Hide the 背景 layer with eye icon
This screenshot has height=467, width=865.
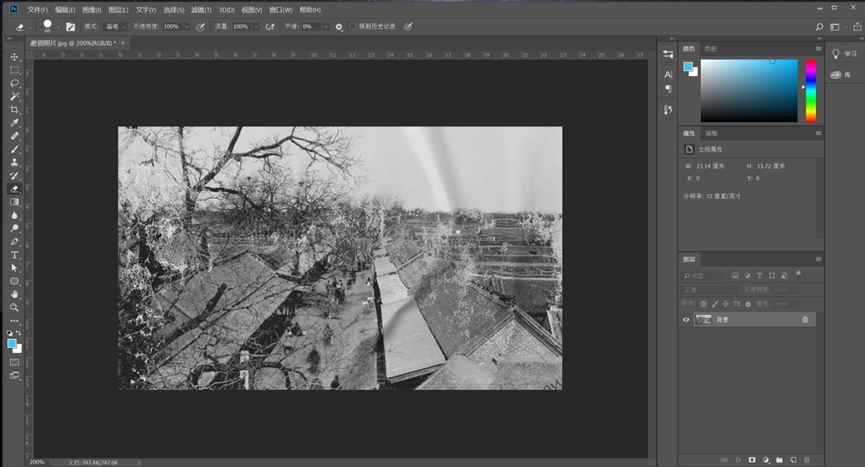click(686, 319)
